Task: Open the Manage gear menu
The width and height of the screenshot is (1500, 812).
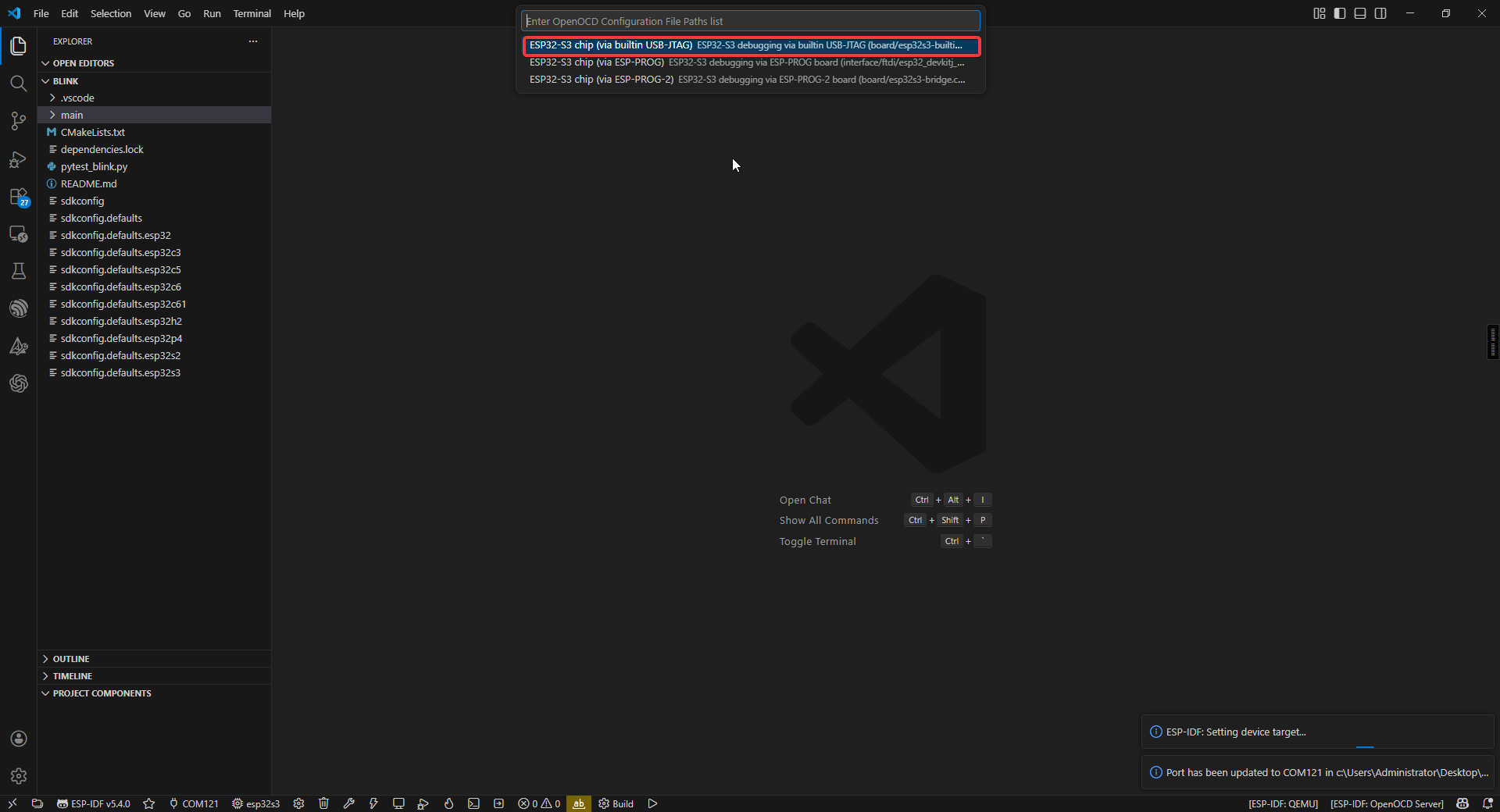Action: tap(19, 776)
